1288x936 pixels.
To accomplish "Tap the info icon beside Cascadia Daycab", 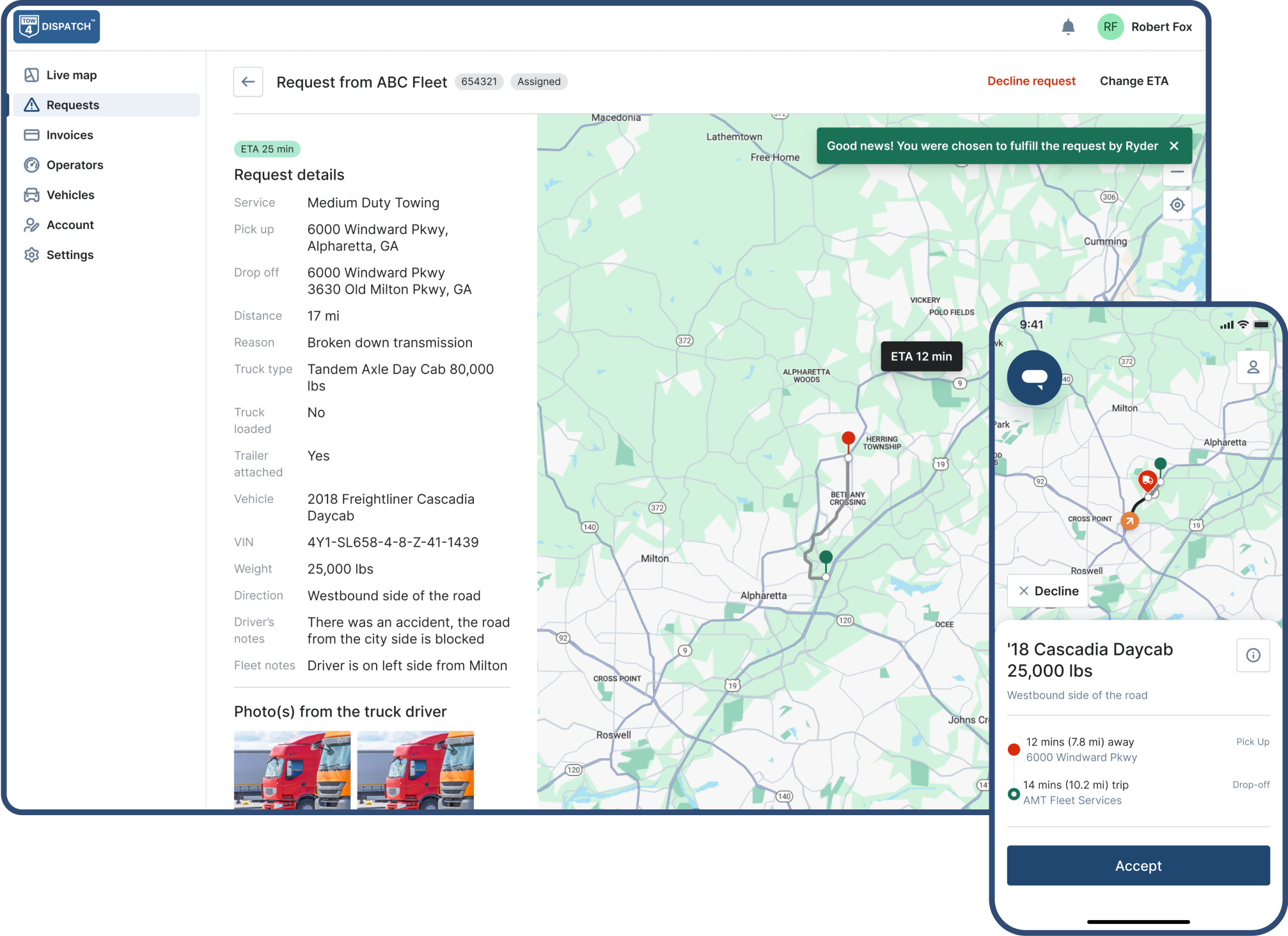I will 1253,655.
